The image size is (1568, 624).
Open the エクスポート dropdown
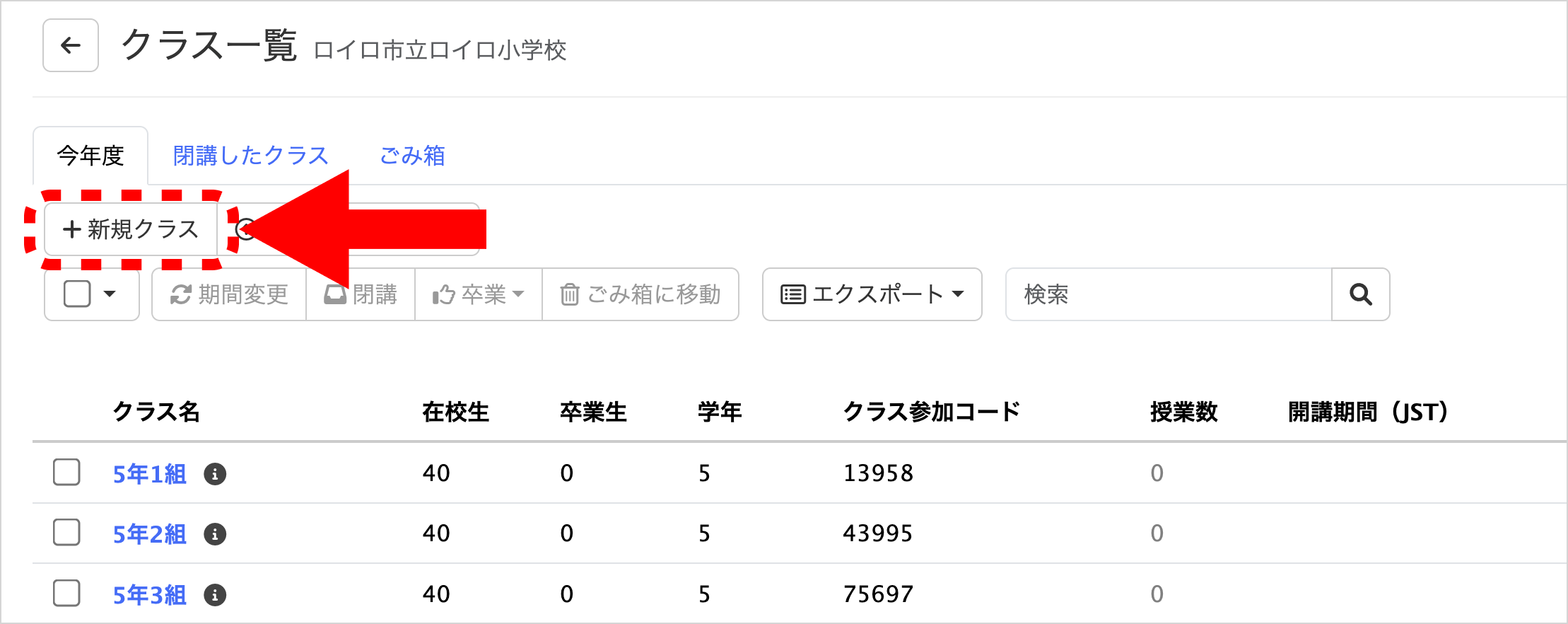(872, 294)
